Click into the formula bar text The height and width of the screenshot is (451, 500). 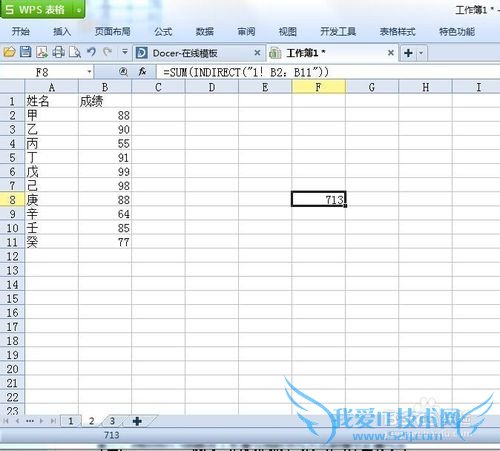(x=246, y=72)
